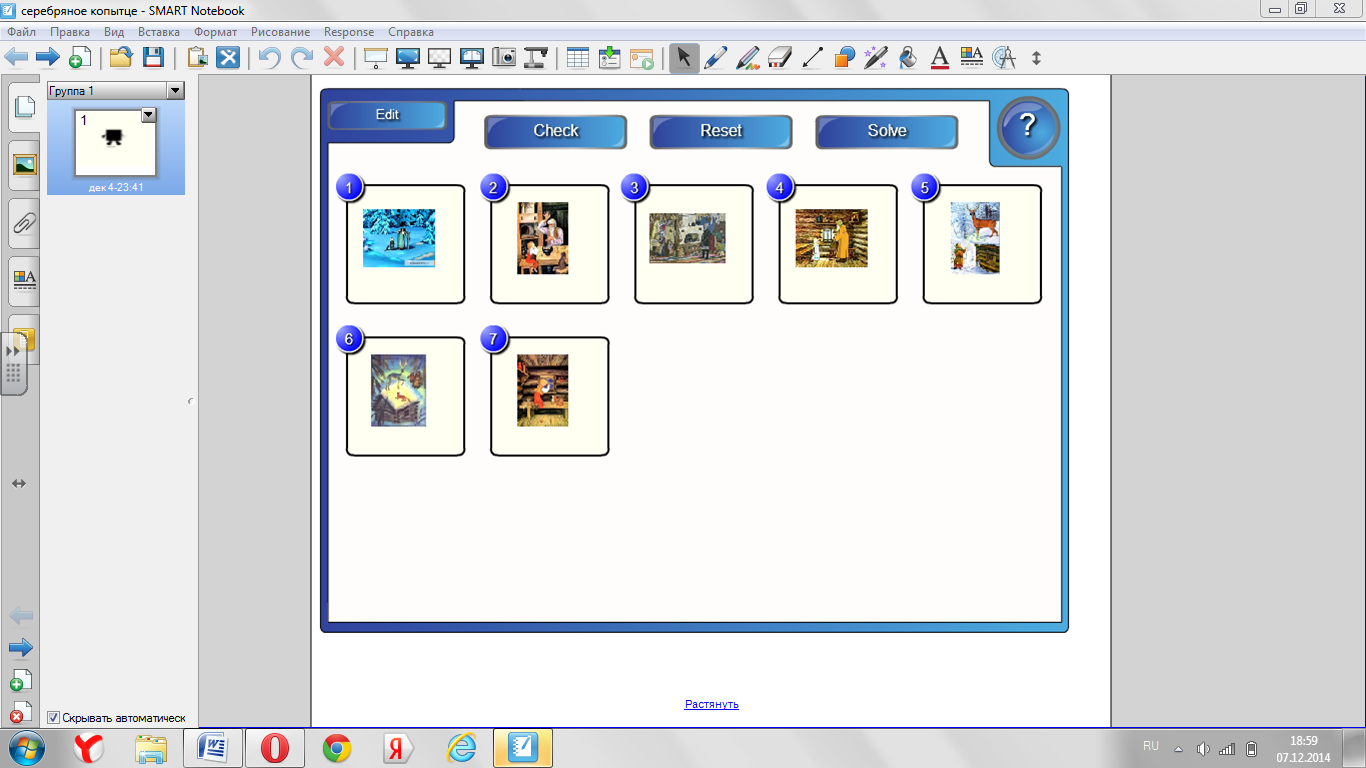Click the blue X delete-page toolbar icon
The height and width of the screenshot is (768, 1366).
229,57
